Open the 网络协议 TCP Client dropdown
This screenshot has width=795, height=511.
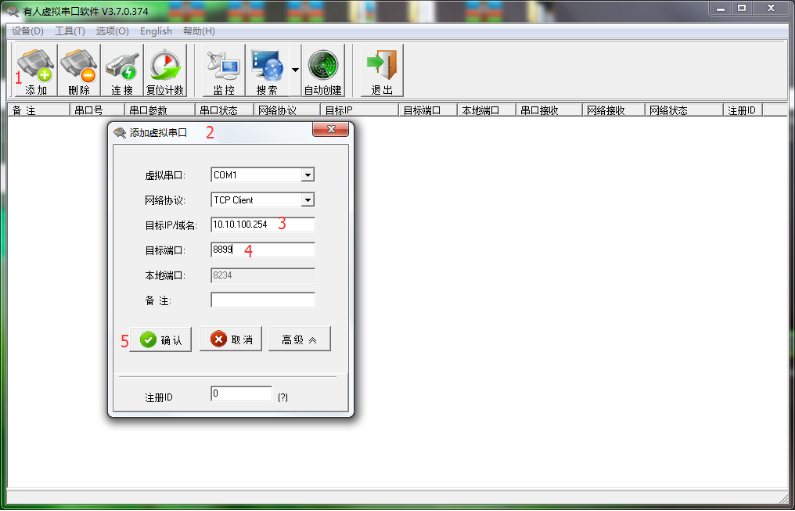pos(308,200)
